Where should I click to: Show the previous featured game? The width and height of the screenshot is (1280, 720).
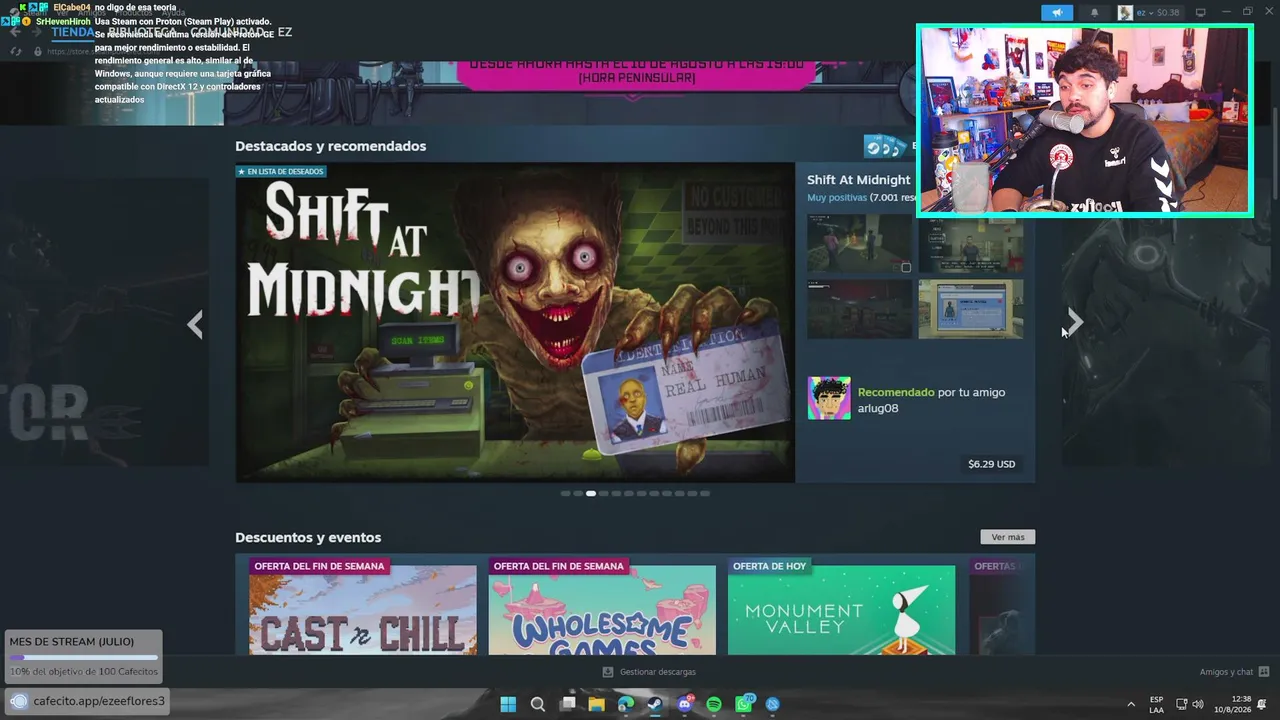(x=195, y=324)
